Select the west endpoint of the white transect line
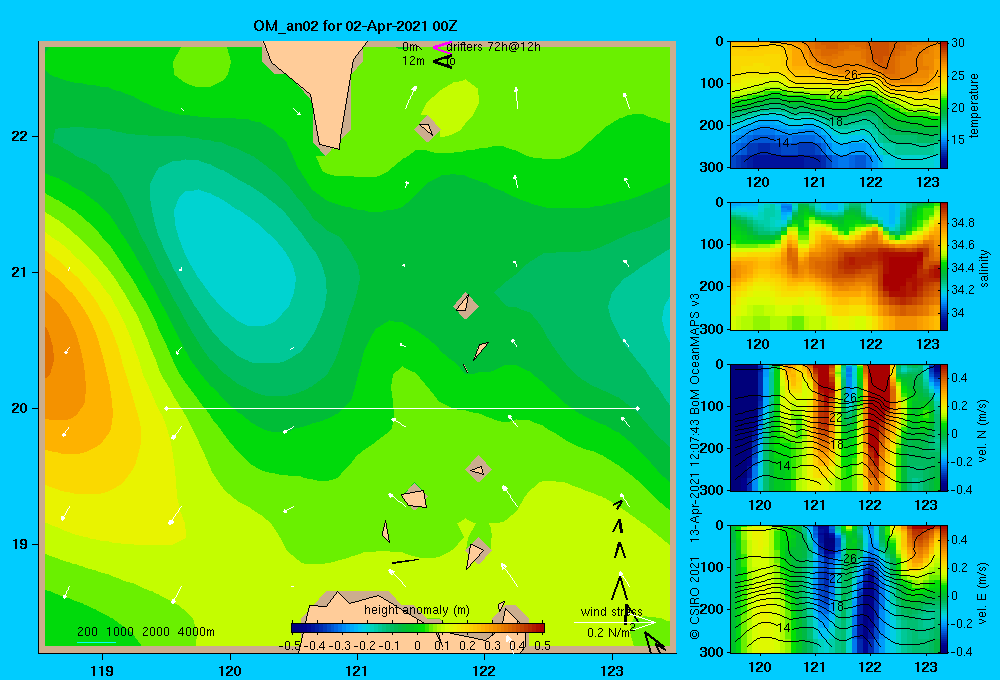The height and width of the screenshot is (680, 1000). pyautogui.click(x=166, y=408)
